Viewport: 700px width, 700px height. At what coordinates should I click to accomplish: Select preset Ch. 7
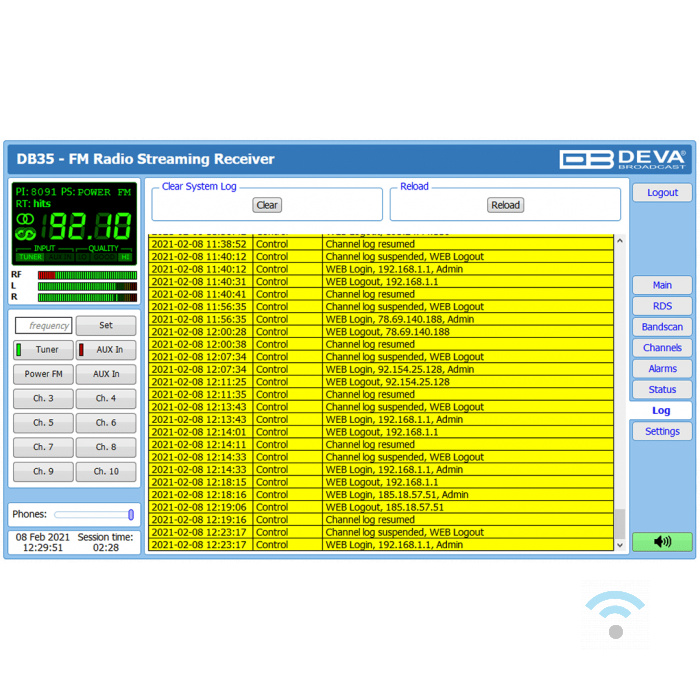43,447
